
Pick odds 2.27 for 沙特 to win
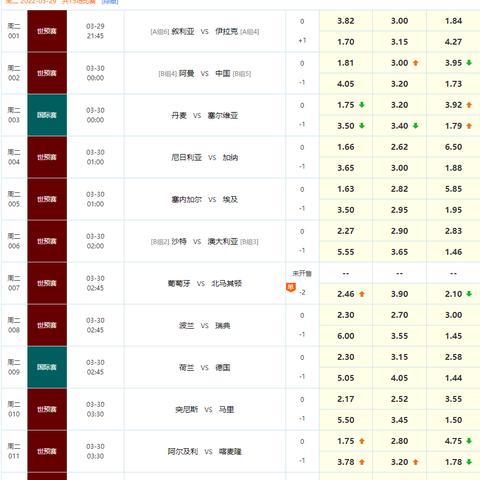click(346, 231)
